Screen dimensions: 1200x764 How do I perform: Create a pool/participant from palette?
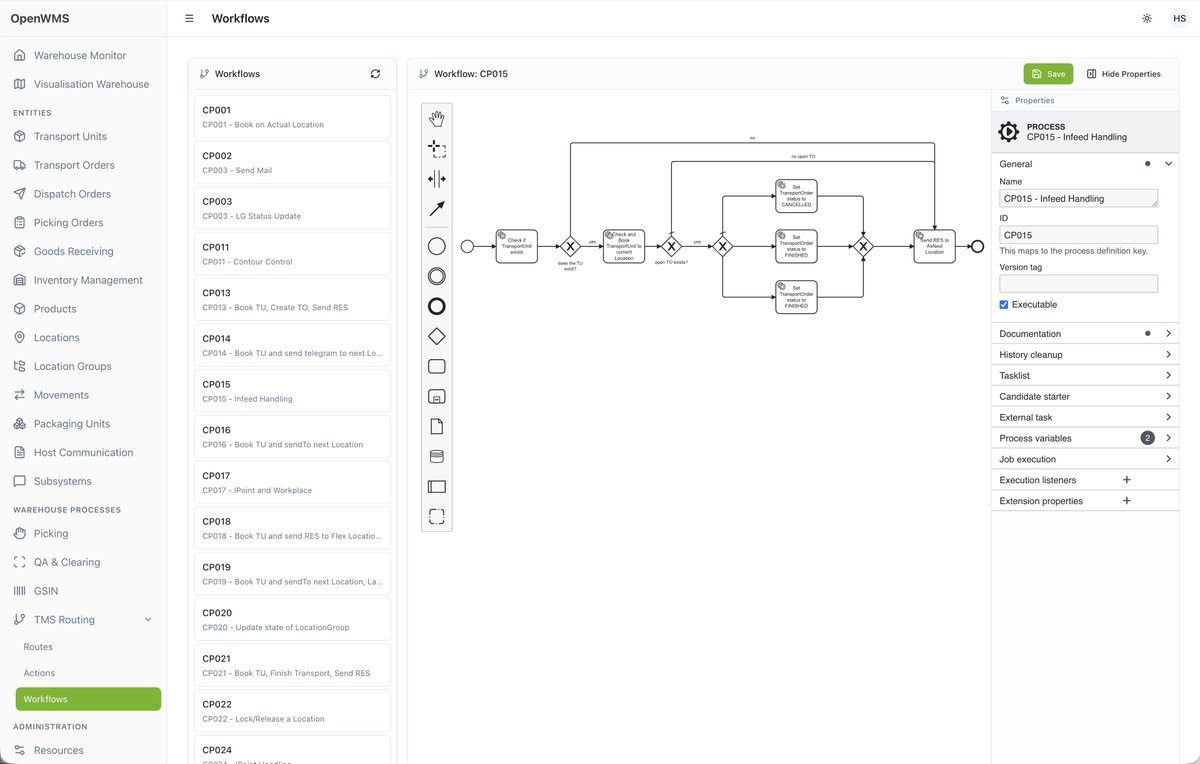tap(437, 486)
